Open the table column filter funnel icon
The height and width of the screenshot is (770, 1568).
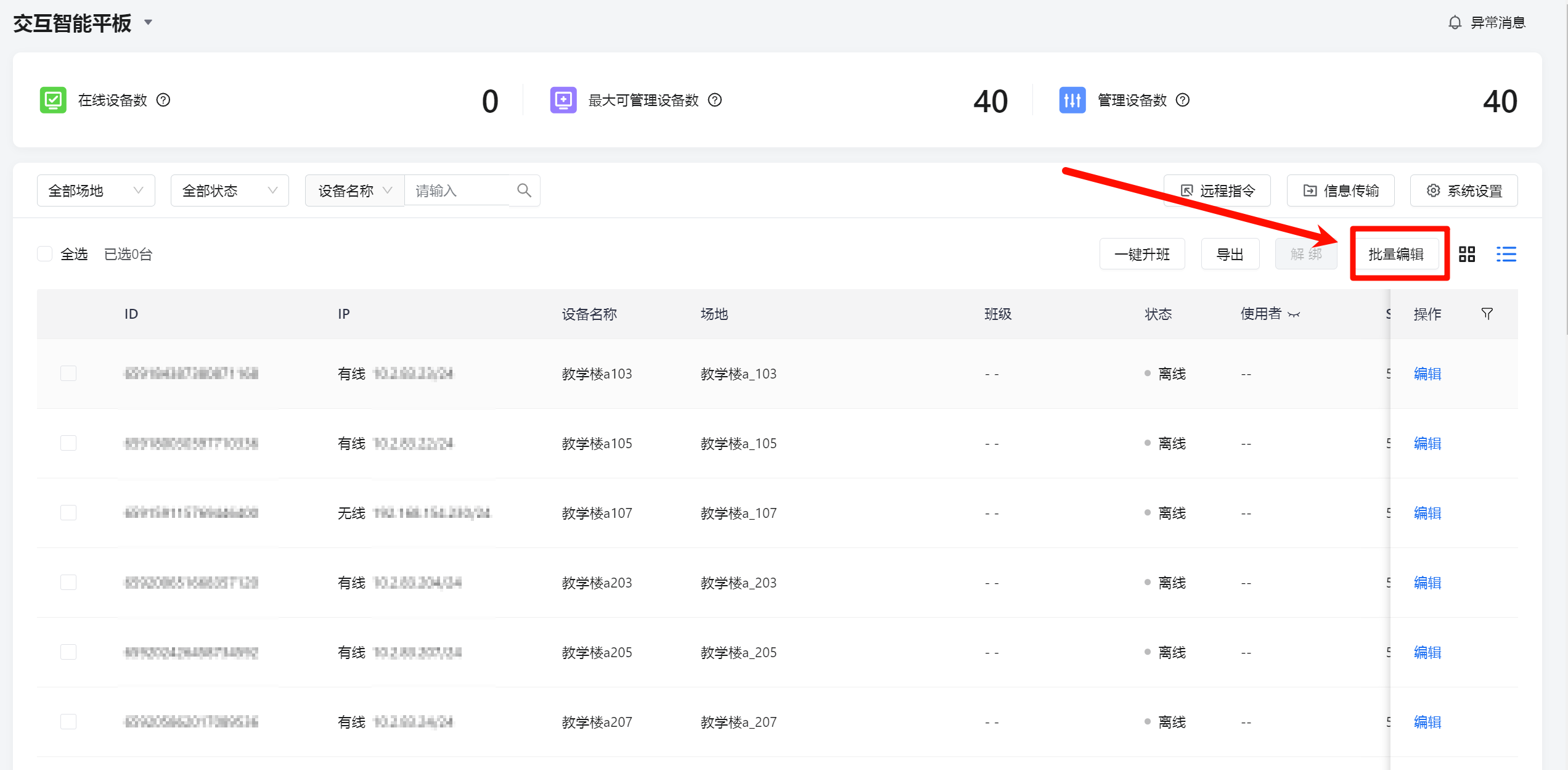click(x=1487, y=314)
